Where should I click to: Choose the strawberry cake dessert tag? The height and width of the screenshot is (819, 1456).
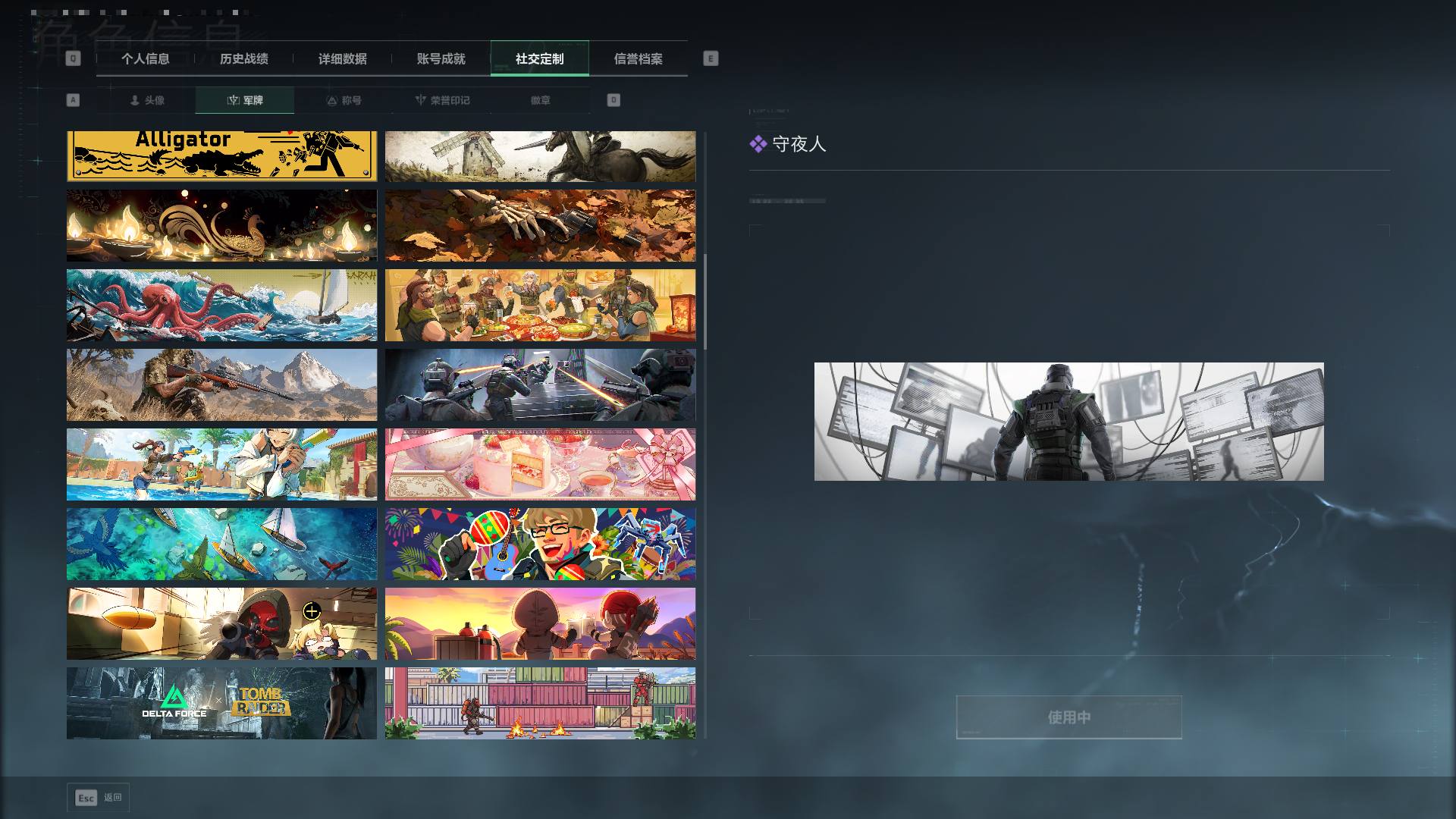click(x=540, y=465)
